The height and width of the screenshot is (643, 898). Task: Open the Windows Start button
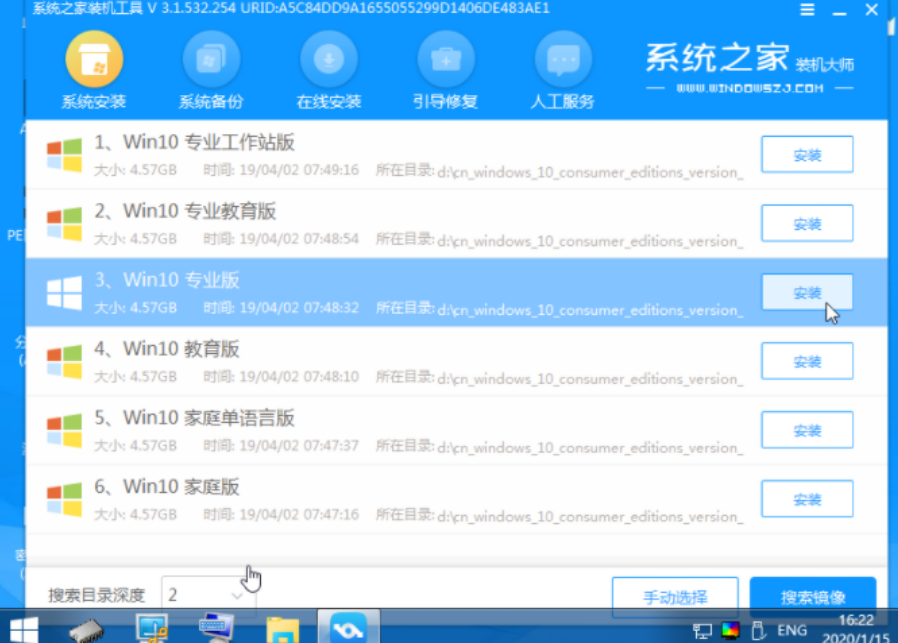coord(23,629)
